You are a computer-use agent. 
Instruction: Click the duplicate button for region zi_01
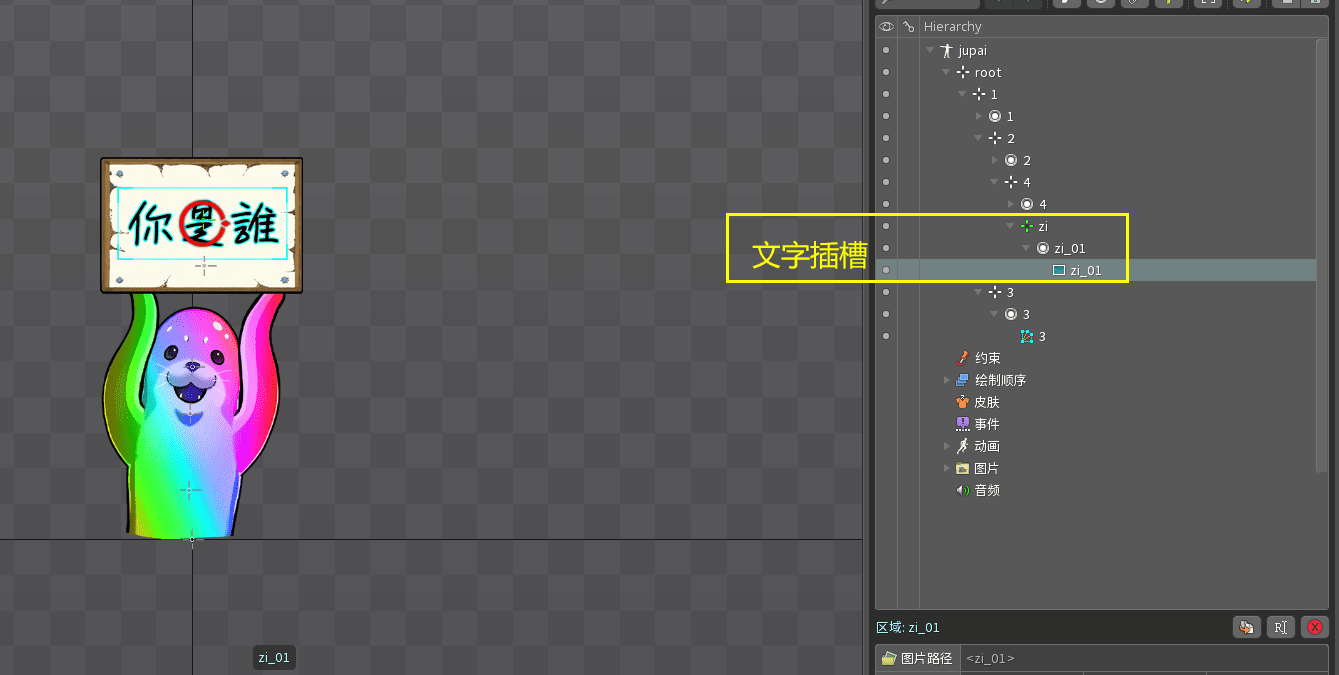coord(1245,627)
